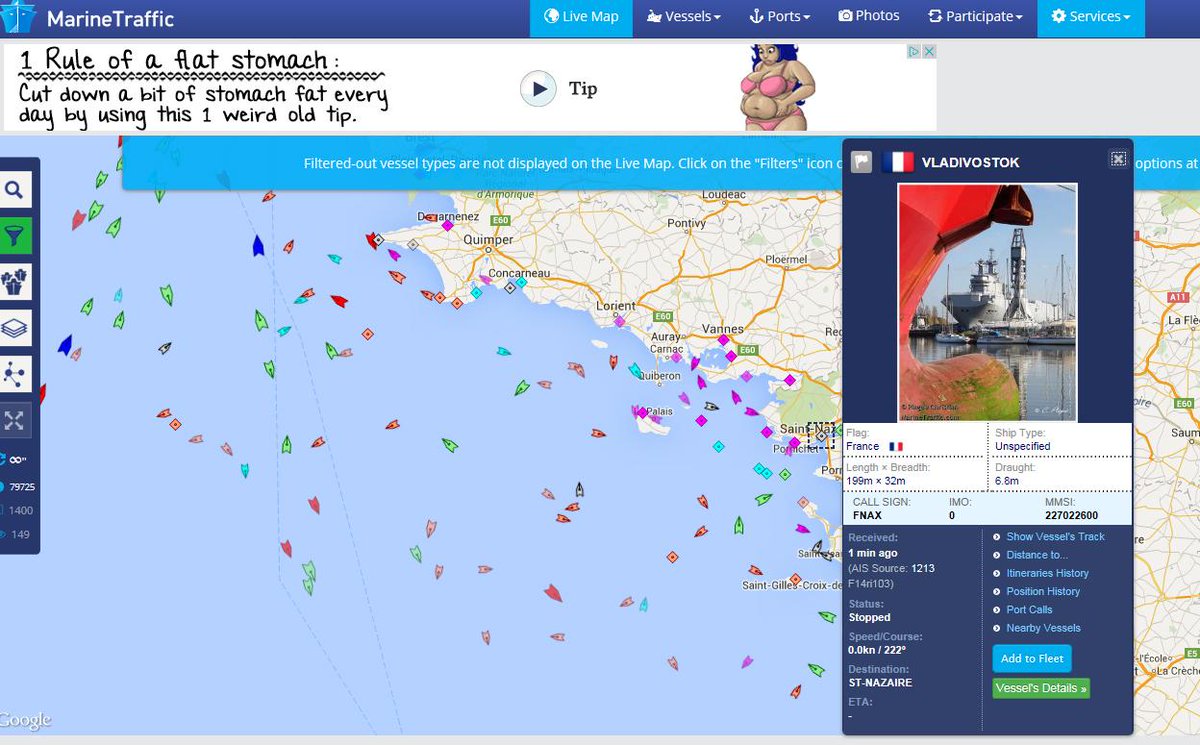This screenshot has width=1200, height=745.
Task: Click the AdChoices triangle icon
Action: [913, 51]
